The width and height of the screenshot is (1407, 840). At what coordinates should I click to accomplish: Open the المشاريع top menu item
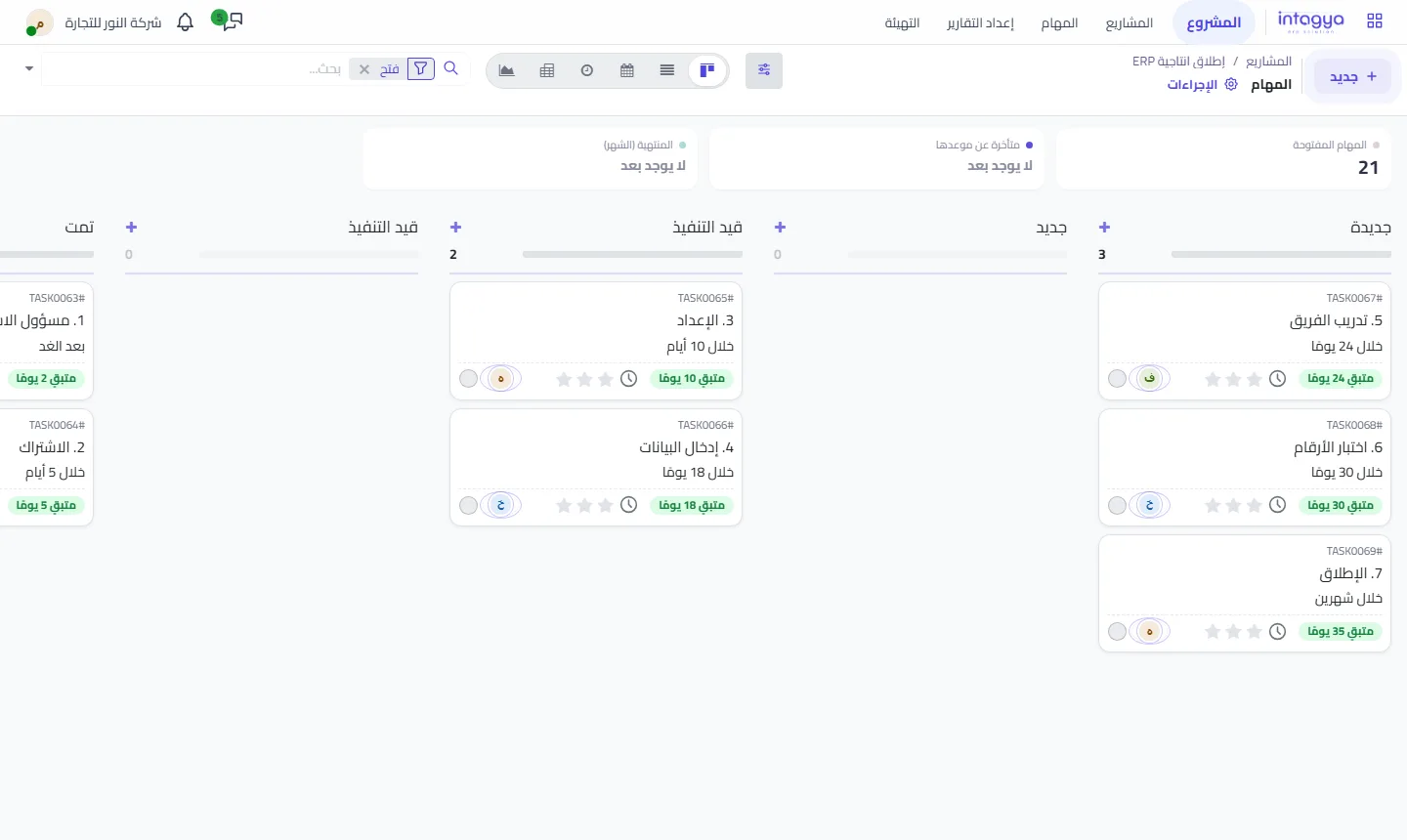(x=1130, y=22)
